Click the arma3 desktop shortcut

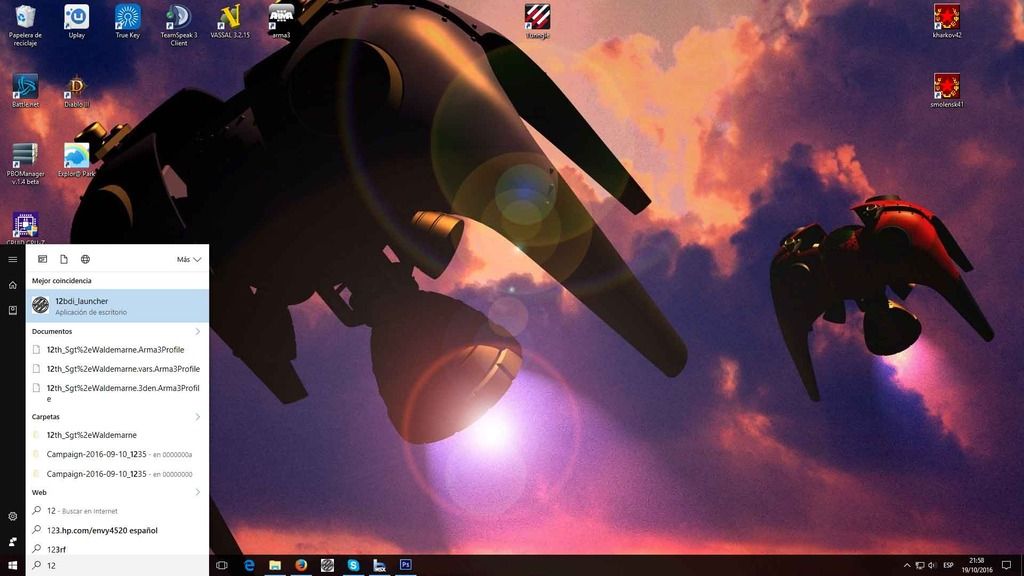click(281, 22)
